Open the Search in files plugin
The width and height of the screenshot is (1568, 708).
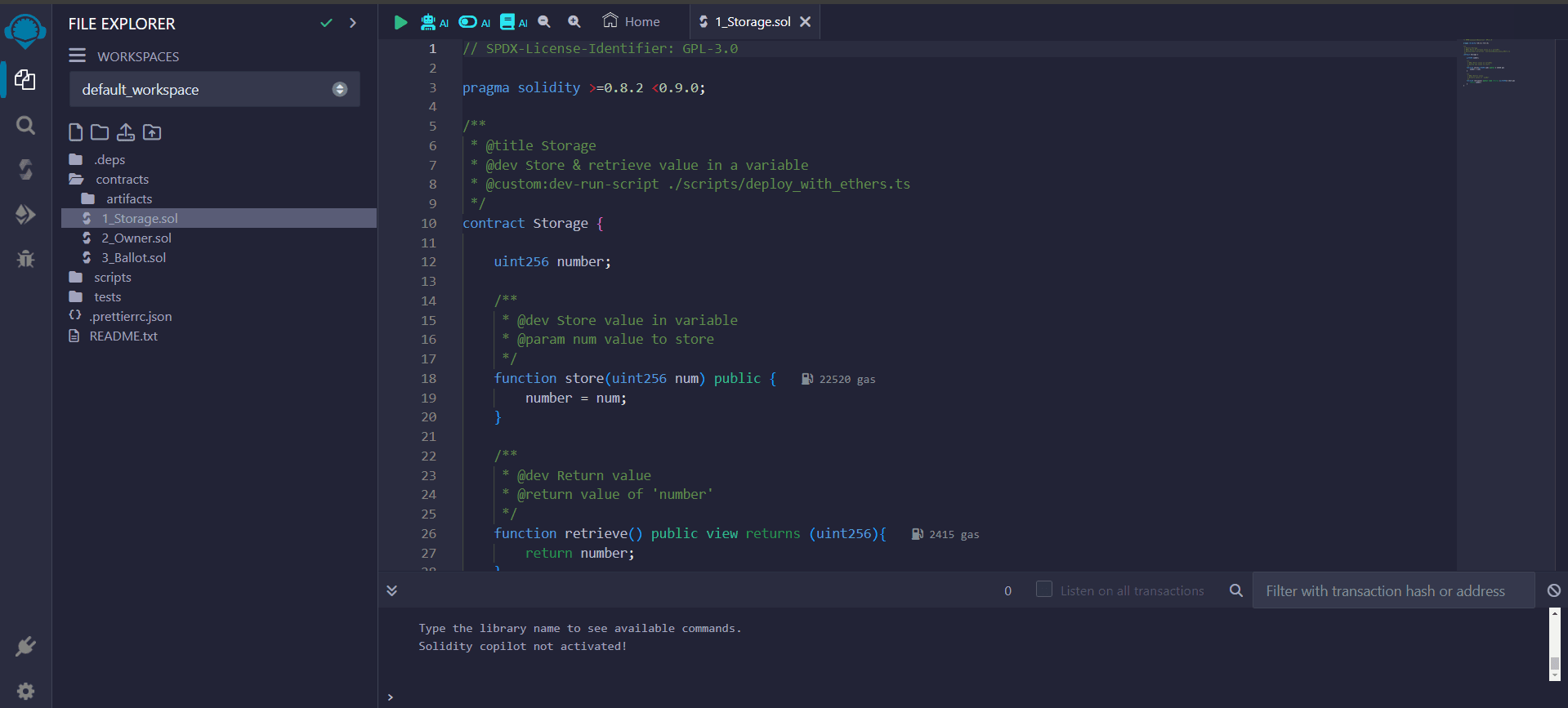[25, 125]
